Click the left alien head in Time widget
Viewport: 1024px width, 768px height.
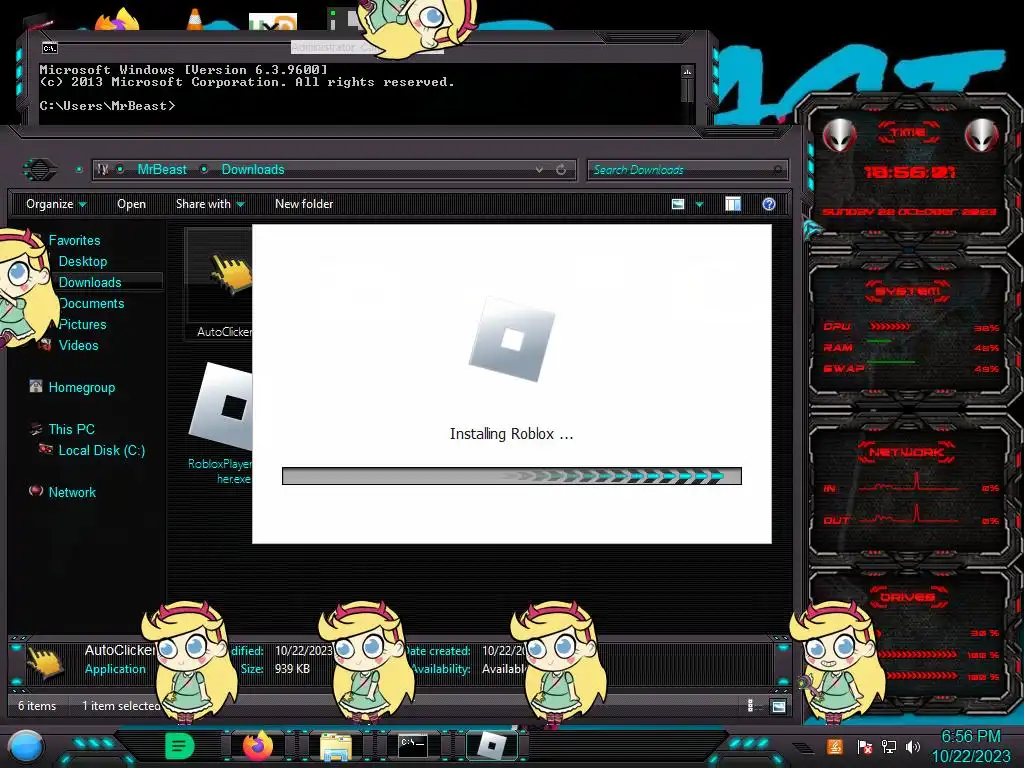click(x=839, y=136)
